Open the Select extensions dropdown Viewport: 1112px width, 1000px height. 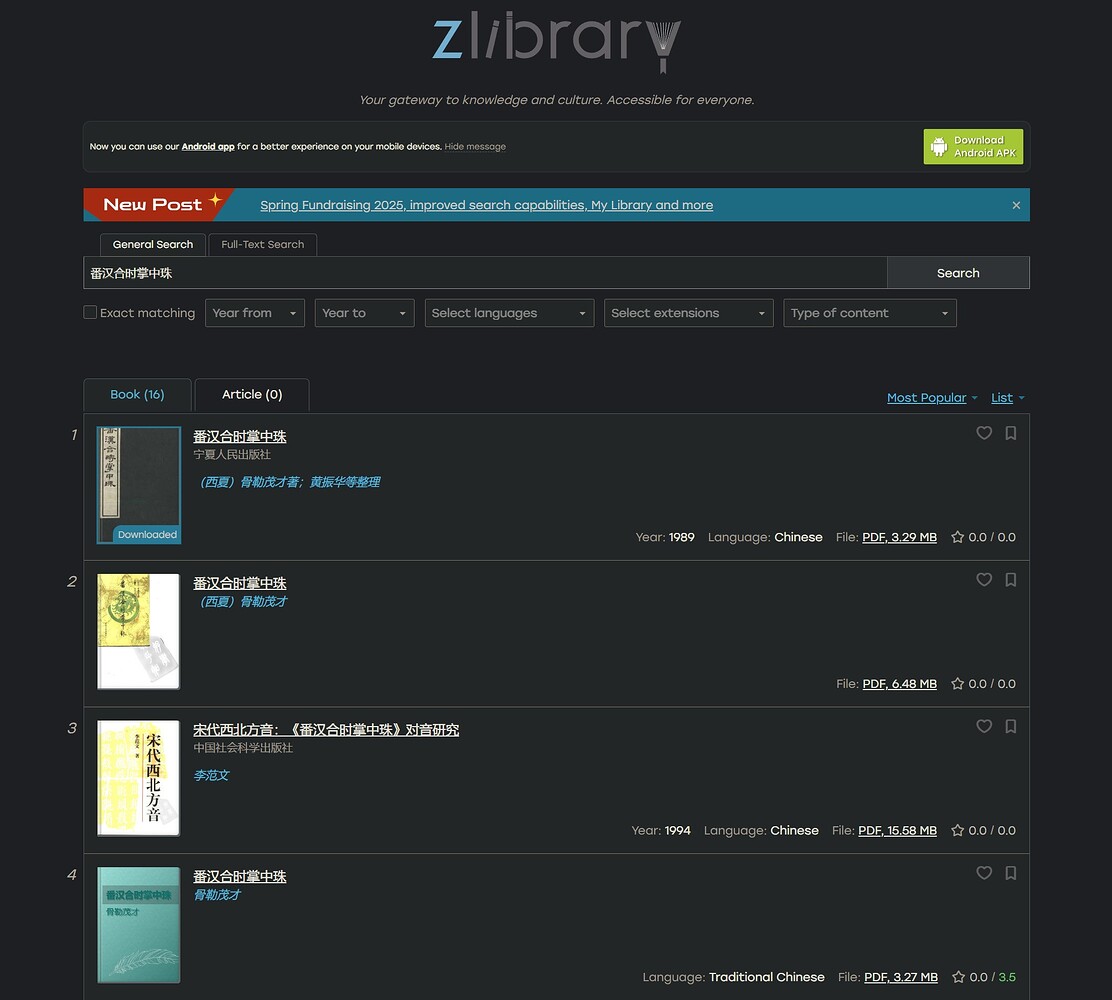click(x=688, y=313)
